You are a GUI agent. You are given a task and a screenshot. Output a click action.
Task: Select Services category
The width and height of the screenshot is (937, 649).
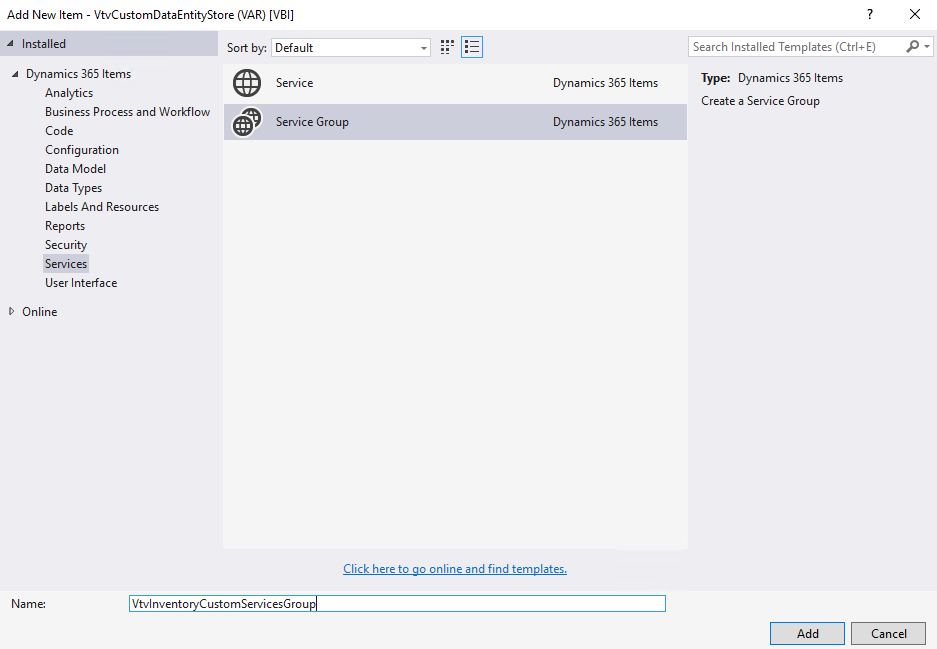point(66,264)
